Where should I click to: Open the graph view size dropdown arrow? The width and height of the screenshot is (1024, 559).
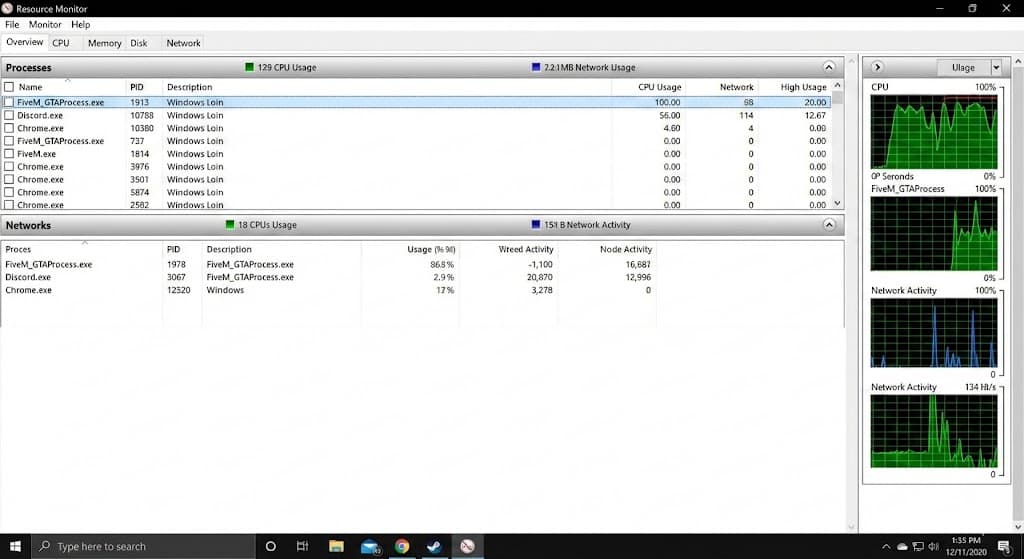click(997, 67)
